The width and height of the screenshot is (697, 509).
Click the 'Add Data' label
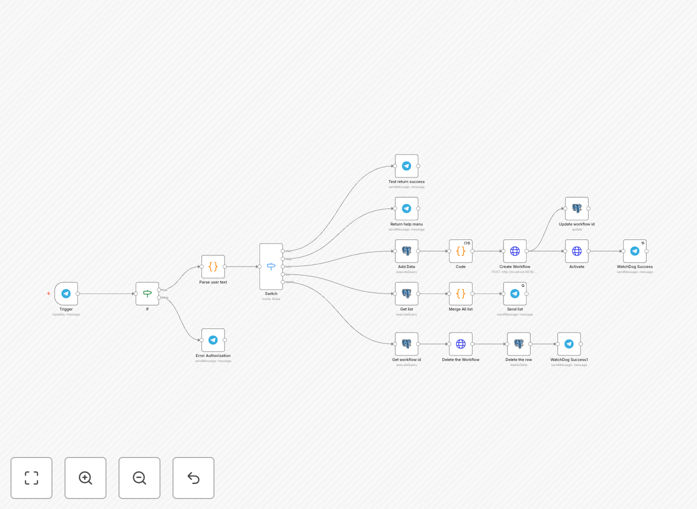click(406, 267)
